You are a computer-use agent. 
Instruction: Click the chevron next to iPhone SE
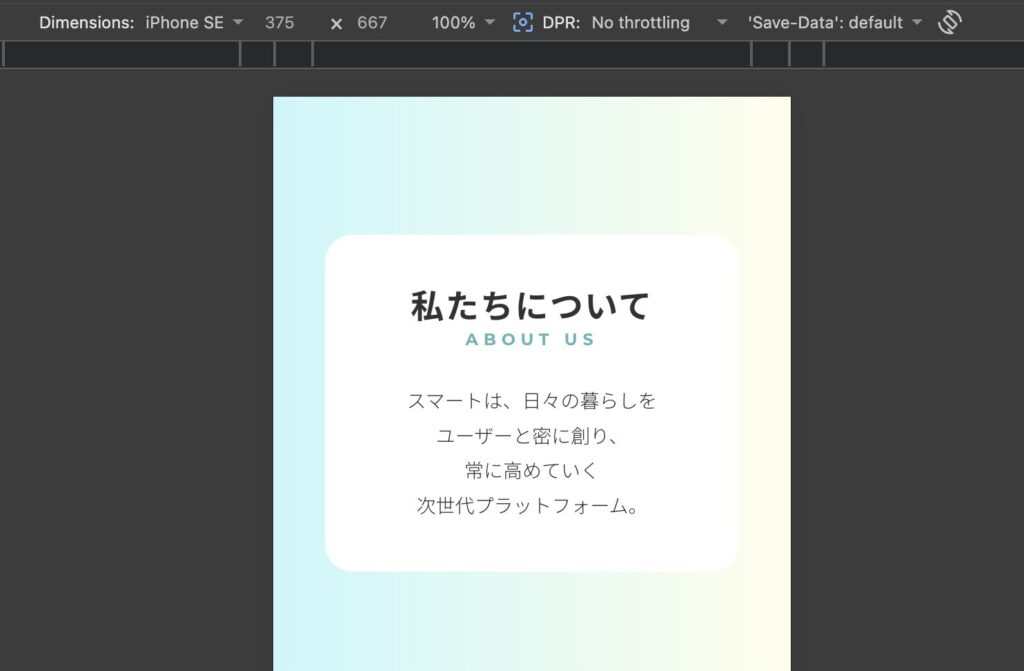[x=238, y=22]
